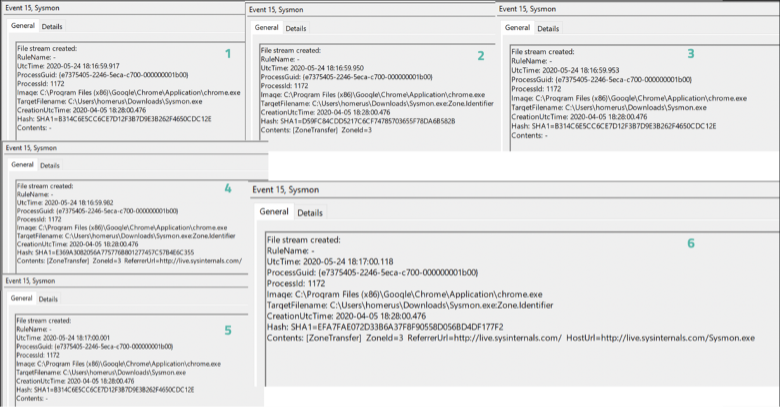Click SHA1=B314C6E5 hash line in 18:16:59.917 event
The image size is (780, 408).
(114, 119)
